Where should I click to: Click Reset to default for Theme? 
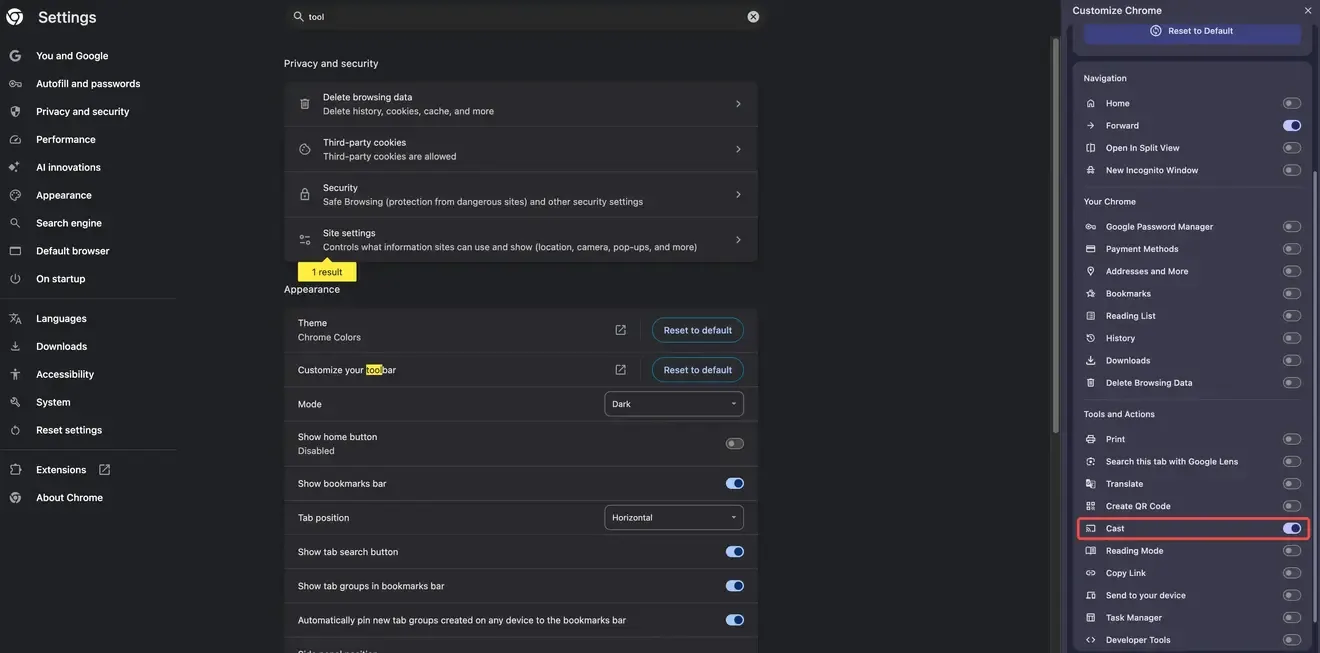point(698,330)
